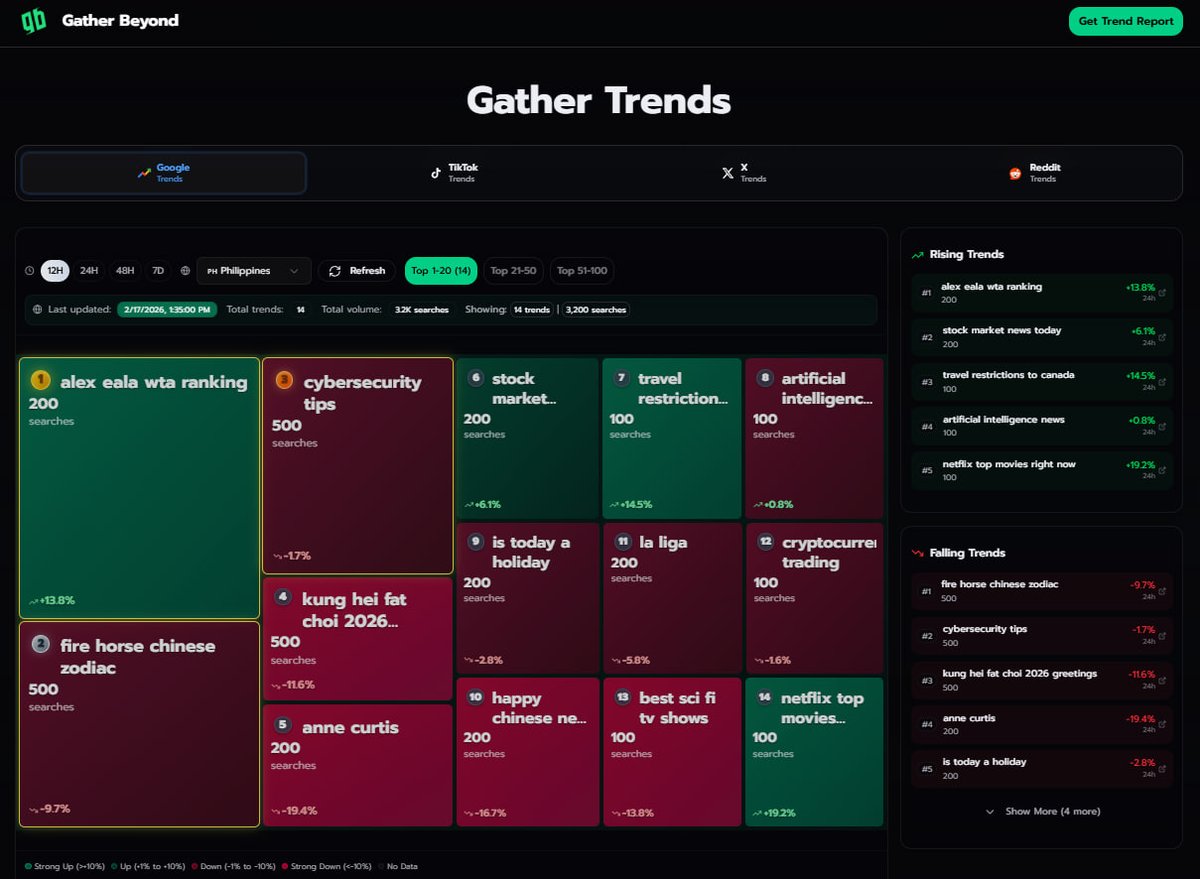The width and height of the screenshot is (1200, 879).
Task: Open the cryptocurrency trading tile
Action: click(x=815, y=598)
